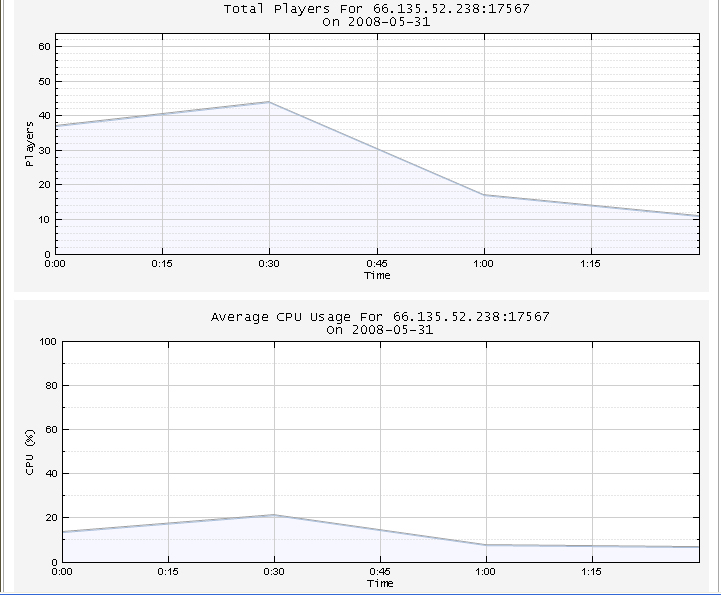
Task: Click the date subtitle under CPU Usage title
Action: pos(380,330)
